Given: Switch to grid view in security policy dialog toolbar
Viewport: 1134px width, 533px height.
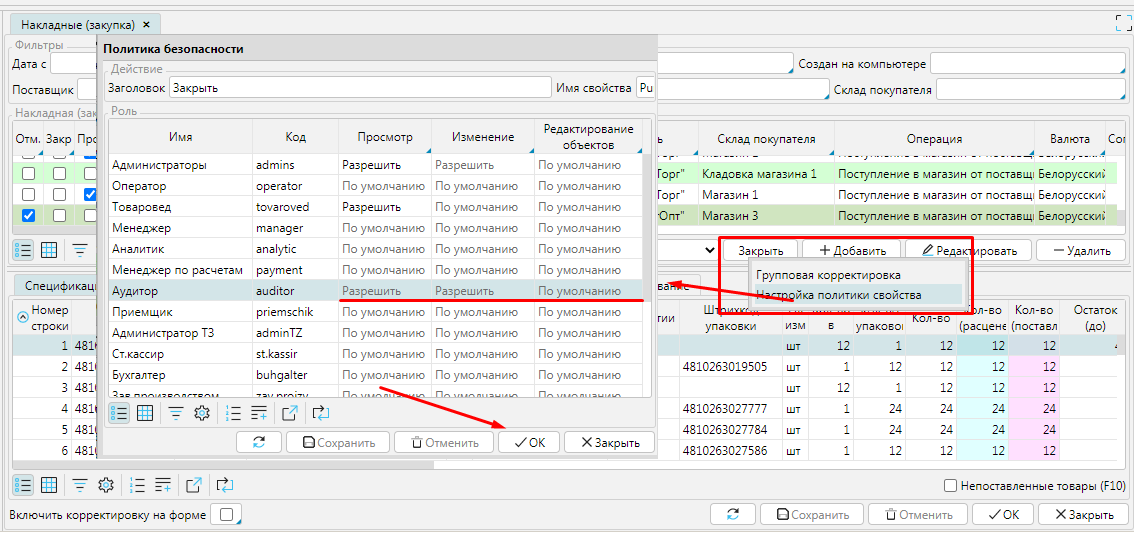Looking at the screenshot, I should (145, 413).
